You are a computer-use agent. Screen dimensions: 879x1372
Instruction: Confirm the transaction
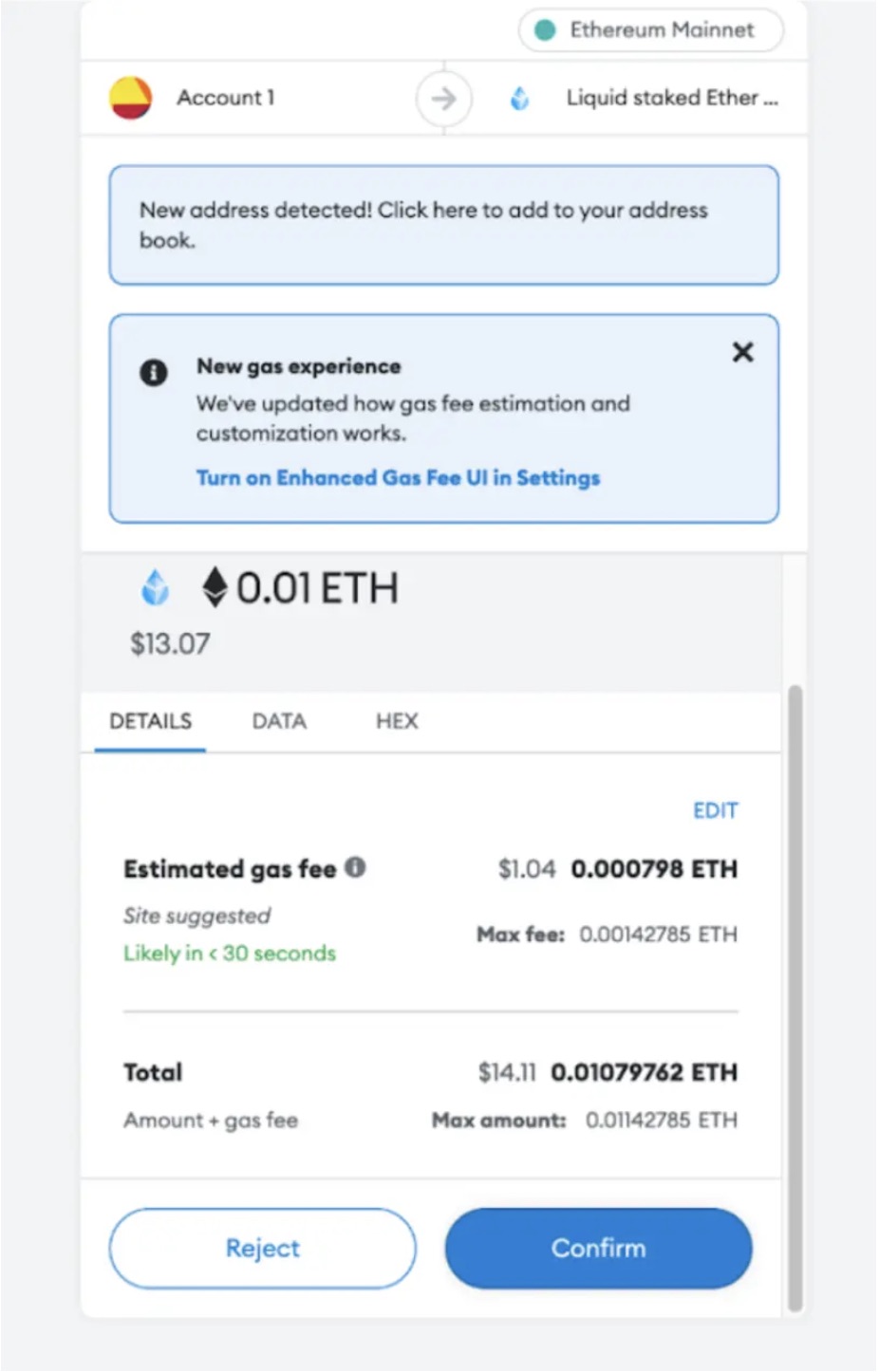[598, 1248]
